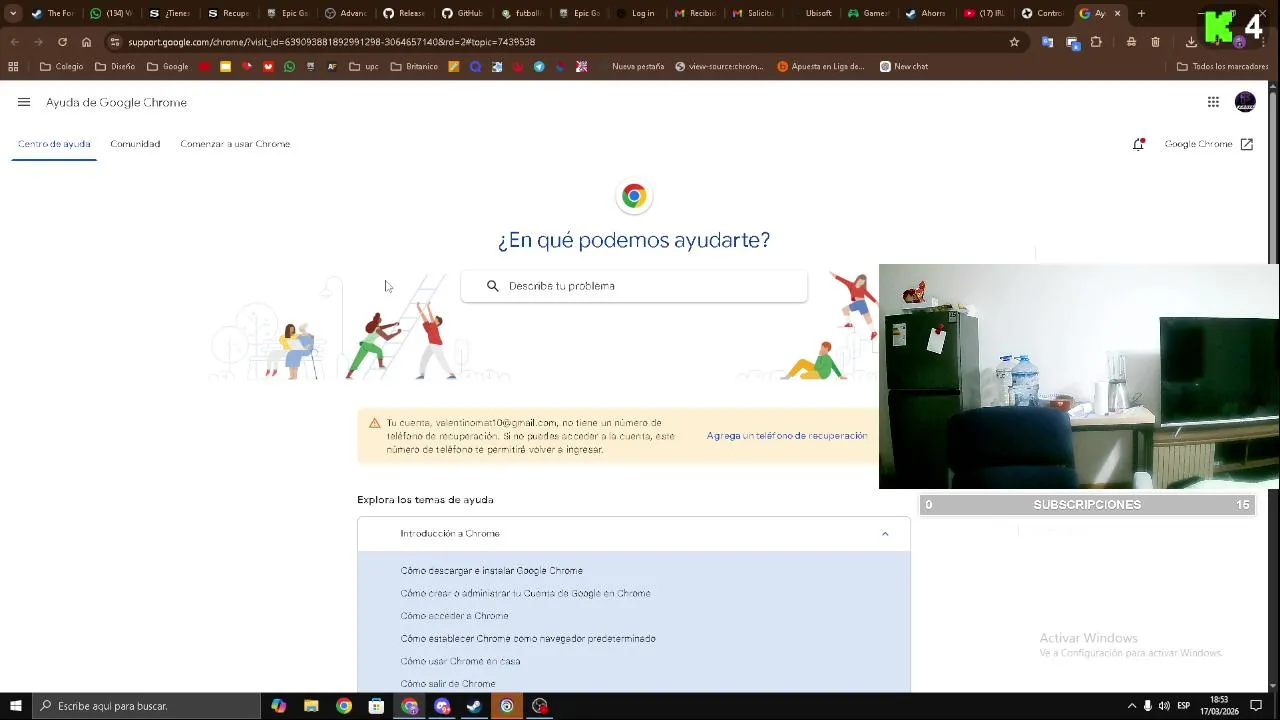Viewport: 1280px width, 720px height.
Task: Open the Telegram bookmark icon
Action: (x=539, y=66)
